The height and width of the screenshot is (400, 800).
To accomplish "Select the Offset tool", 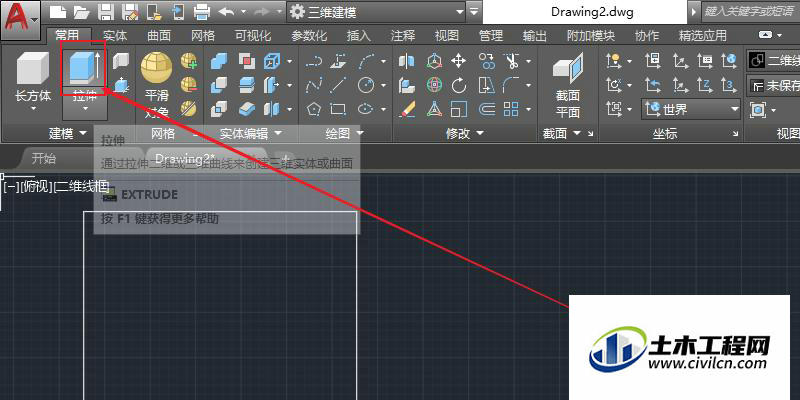I will coord(487,108).
